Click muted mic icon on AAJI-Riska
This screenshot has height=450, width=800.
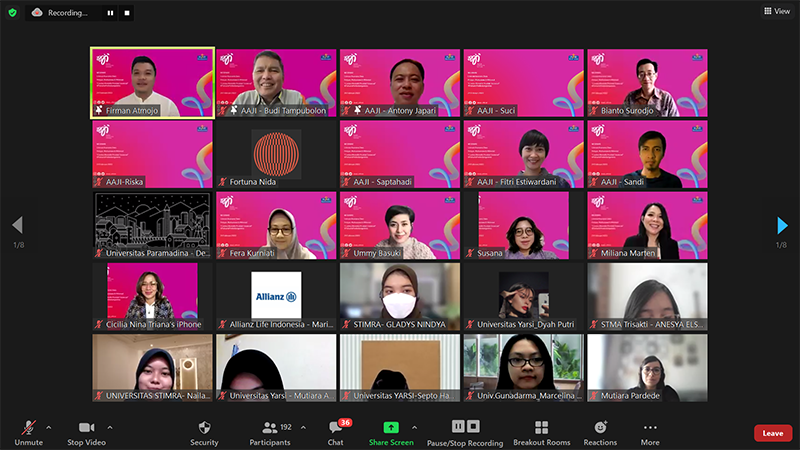pyautogui.click(x=99, y=182)
